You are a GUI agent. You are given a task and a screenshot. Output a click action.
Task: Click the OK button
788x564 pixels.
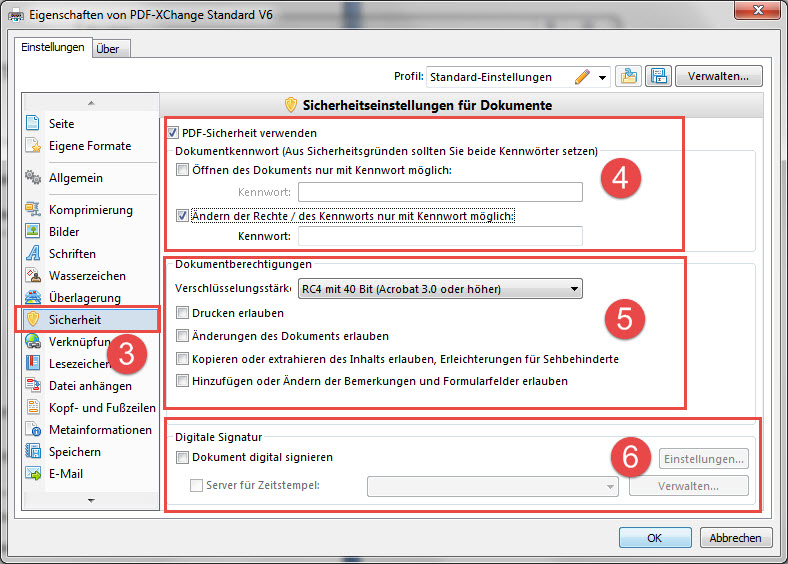[x=655, y=538]
